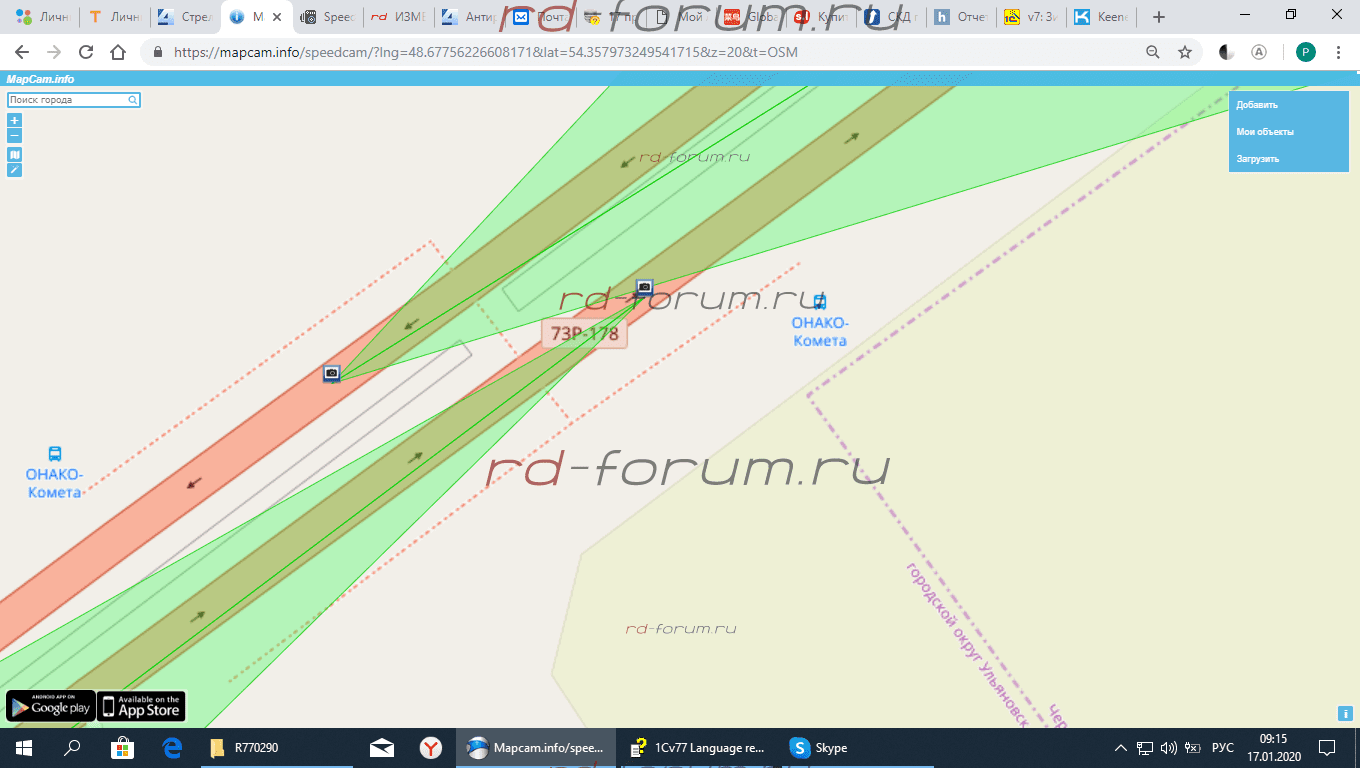
Task: Click the map zoom in plus button
Action: (14, 120)
